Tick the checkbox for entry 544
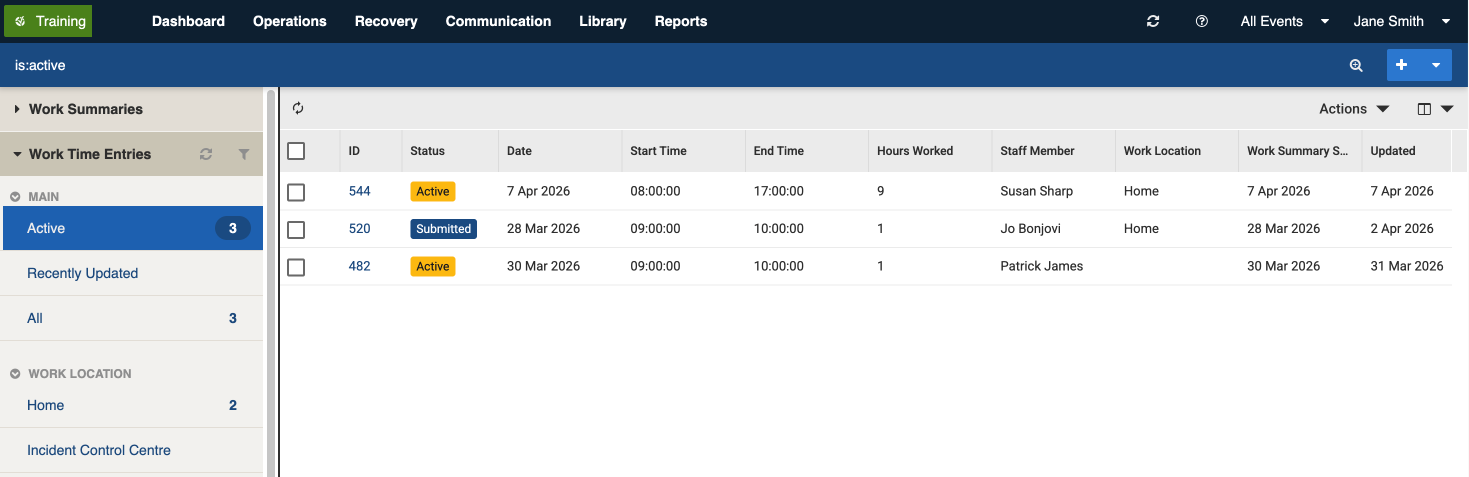Viewport: 1469px width, 477px height. coord(296,191)
